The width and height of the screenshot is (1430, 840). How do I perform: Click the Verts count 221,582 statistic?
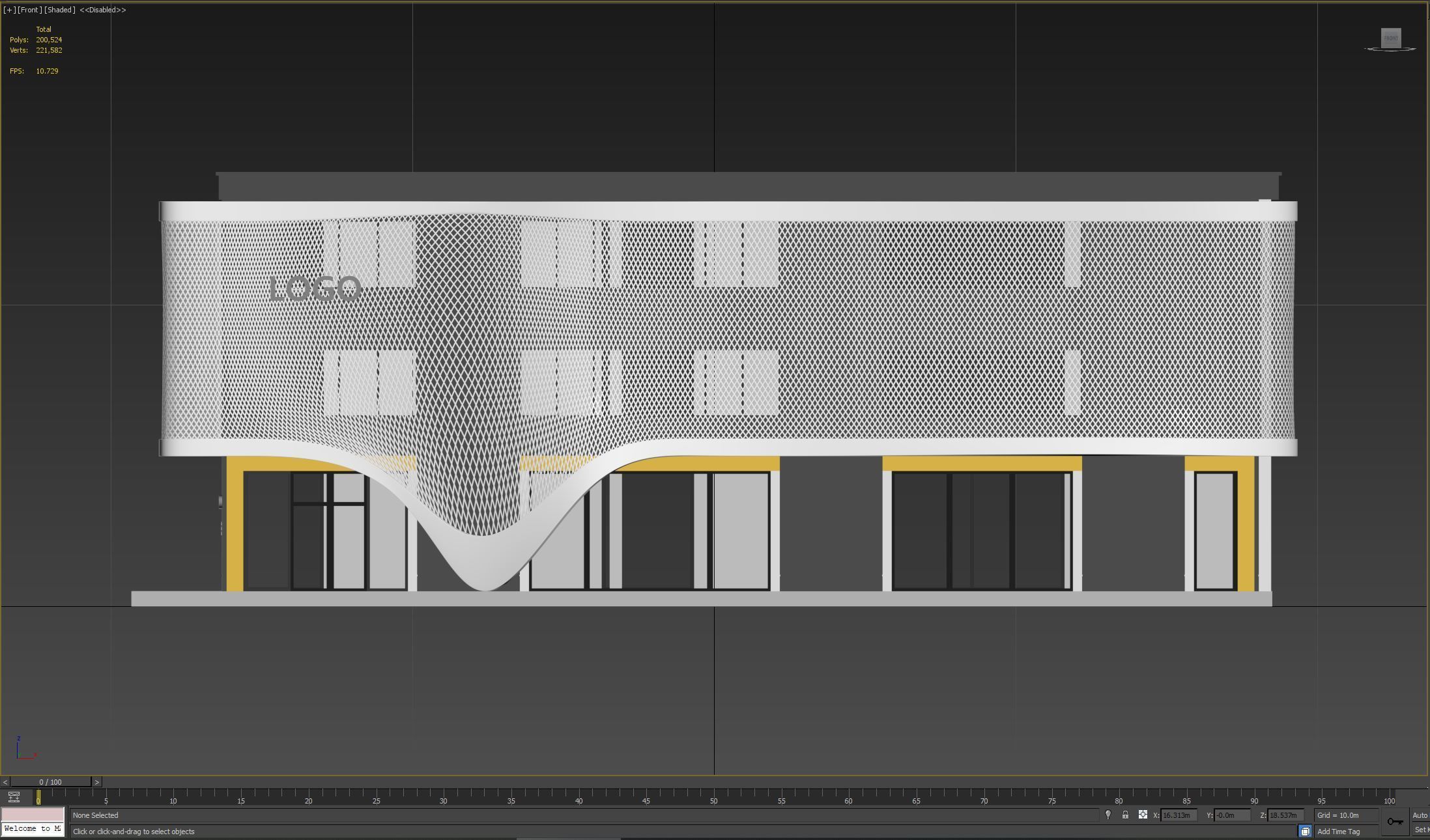coord(36,50)
